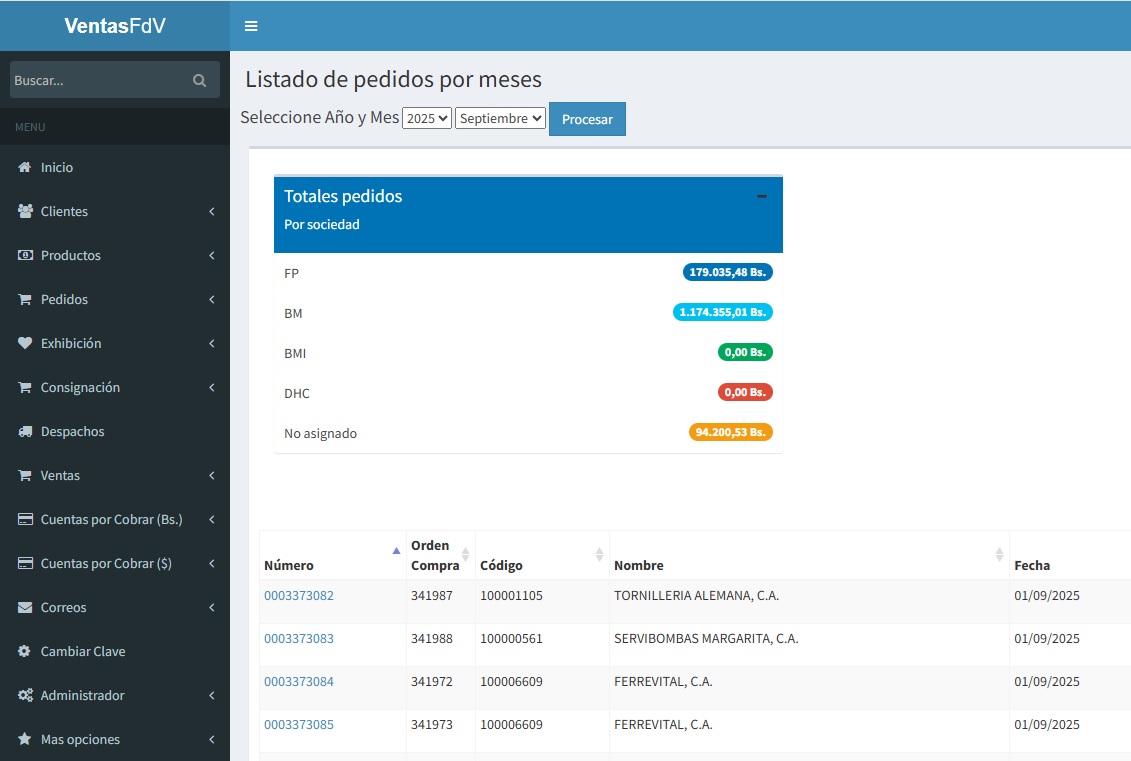
Task: Click the truck icon beside Despachos
Action: 25,431
